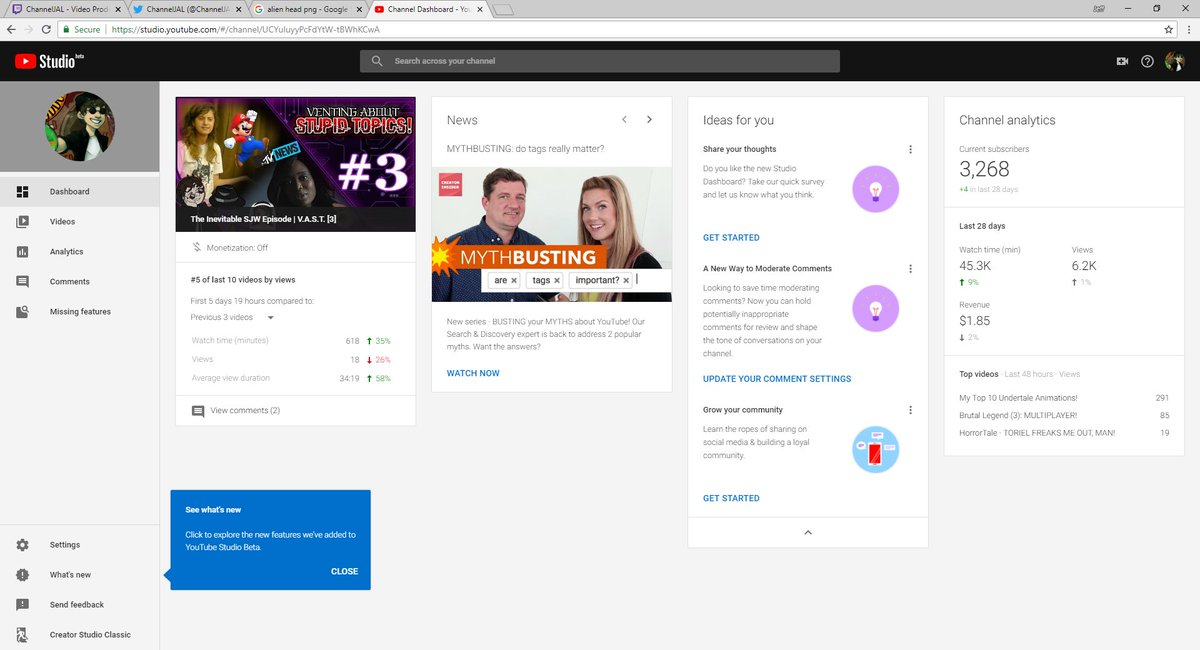Viewport: 1200px width, 650px height.
Task: Open Creator Studio Classic in sidebar
Action: [79, 635]
